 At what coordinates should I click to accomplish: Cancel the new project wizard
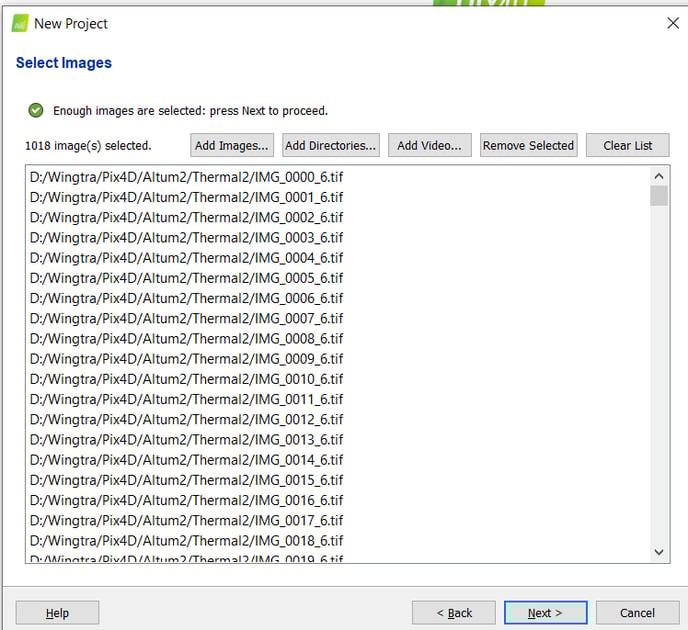point(637,612)
